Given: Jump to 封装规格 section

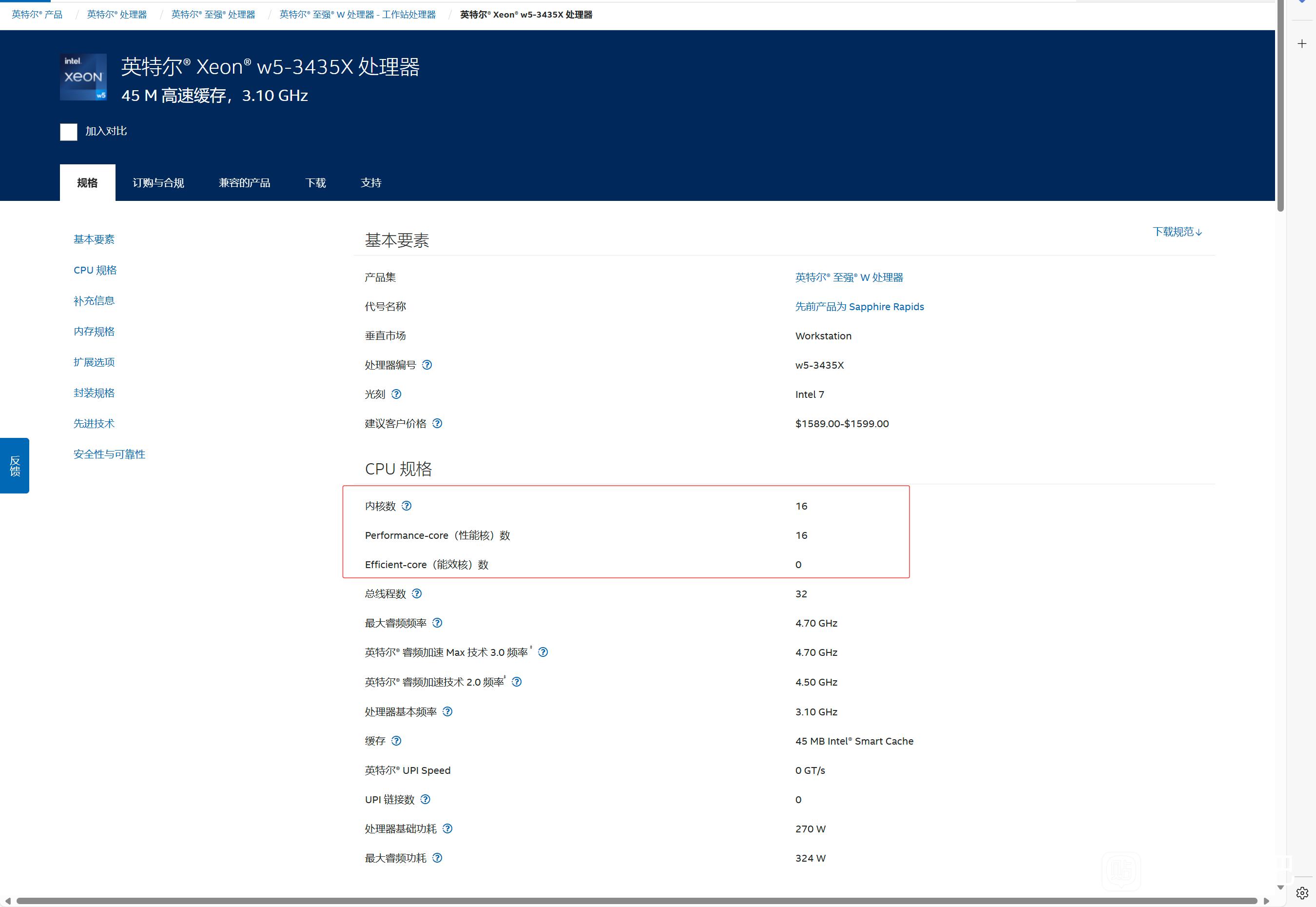Looking at the screenshot, I should coord(94,393).
